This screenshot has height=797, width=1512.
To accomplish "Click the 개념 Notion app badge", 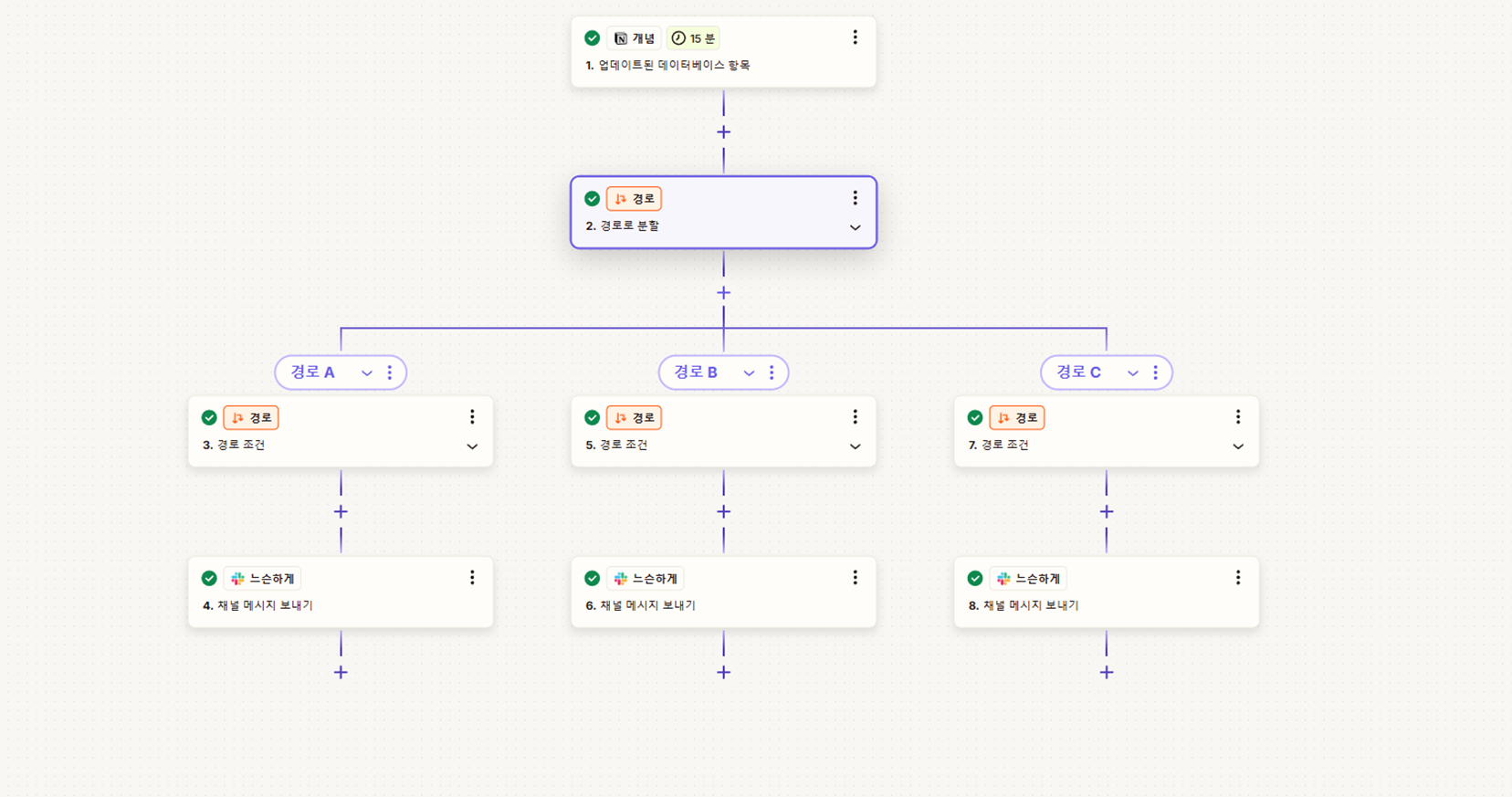I will click(634, 38).
